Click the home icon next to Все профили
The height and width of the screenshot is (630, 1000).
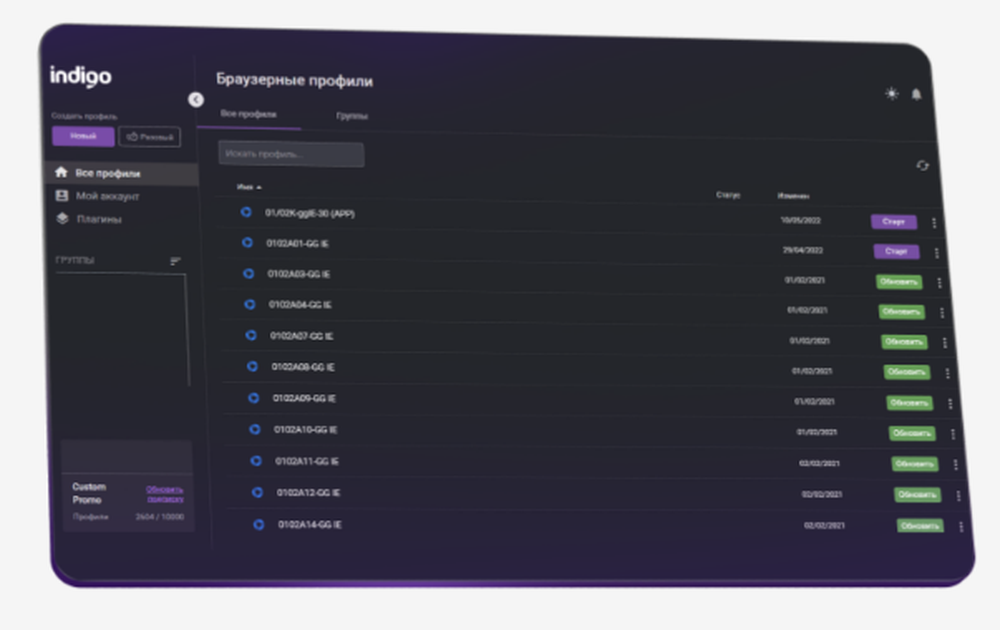point(59,172)
